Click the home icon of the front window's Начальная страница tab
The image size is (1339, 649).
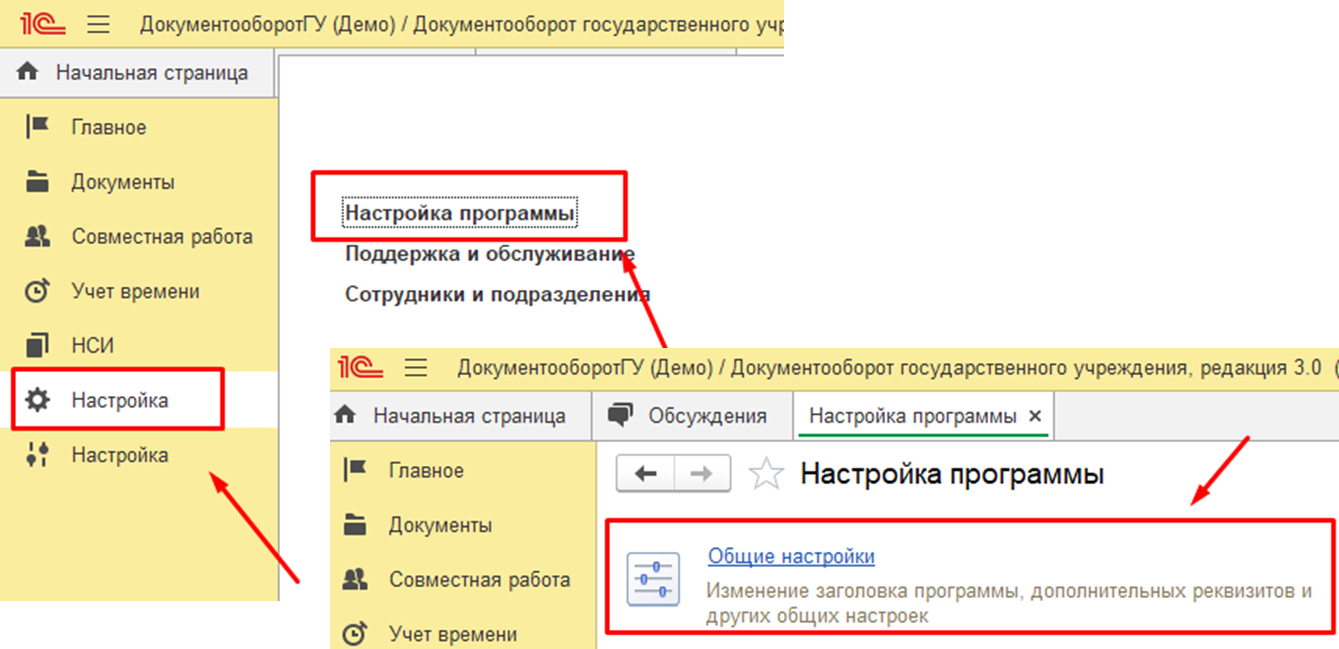[x=346, y=415]
